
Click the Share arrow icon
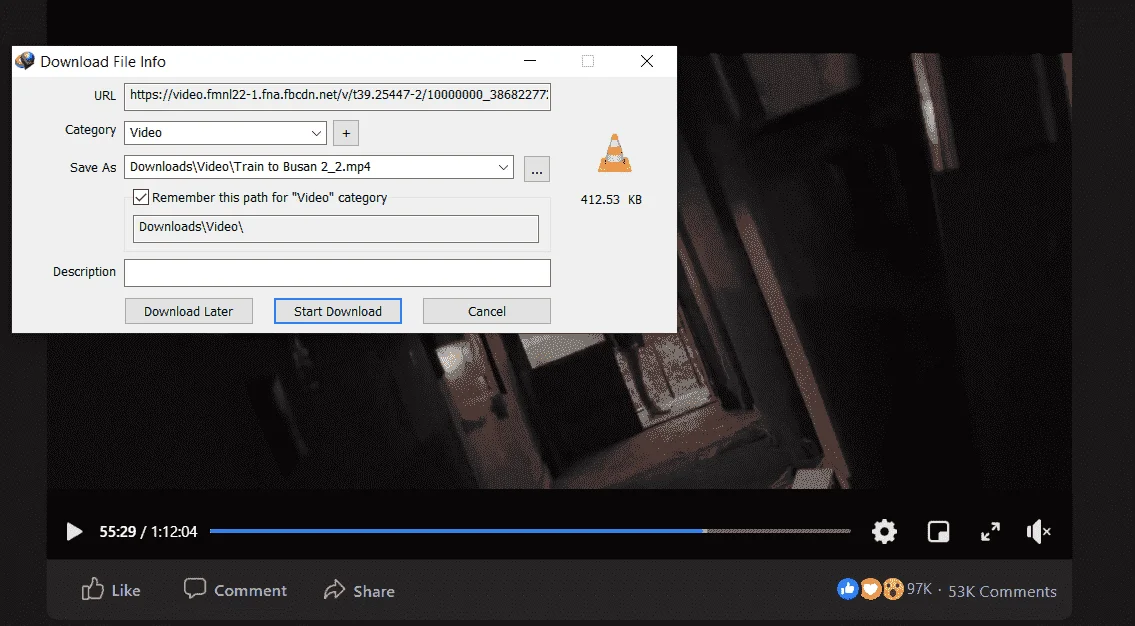pos(334,589)
